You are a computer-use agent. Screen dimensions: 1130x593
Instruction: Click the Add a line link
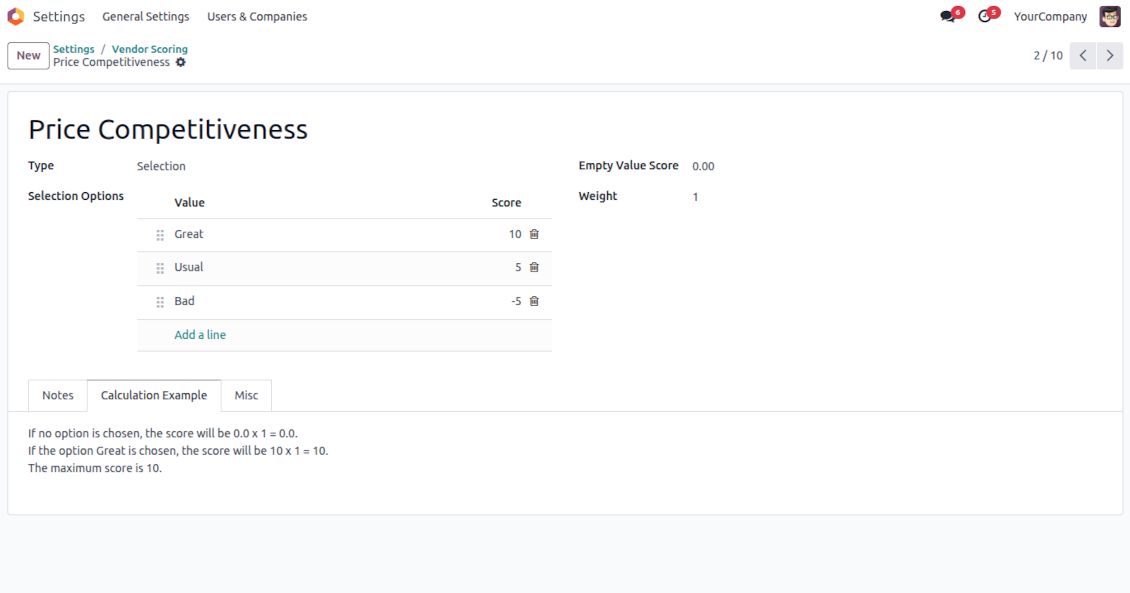pos(200,335)
